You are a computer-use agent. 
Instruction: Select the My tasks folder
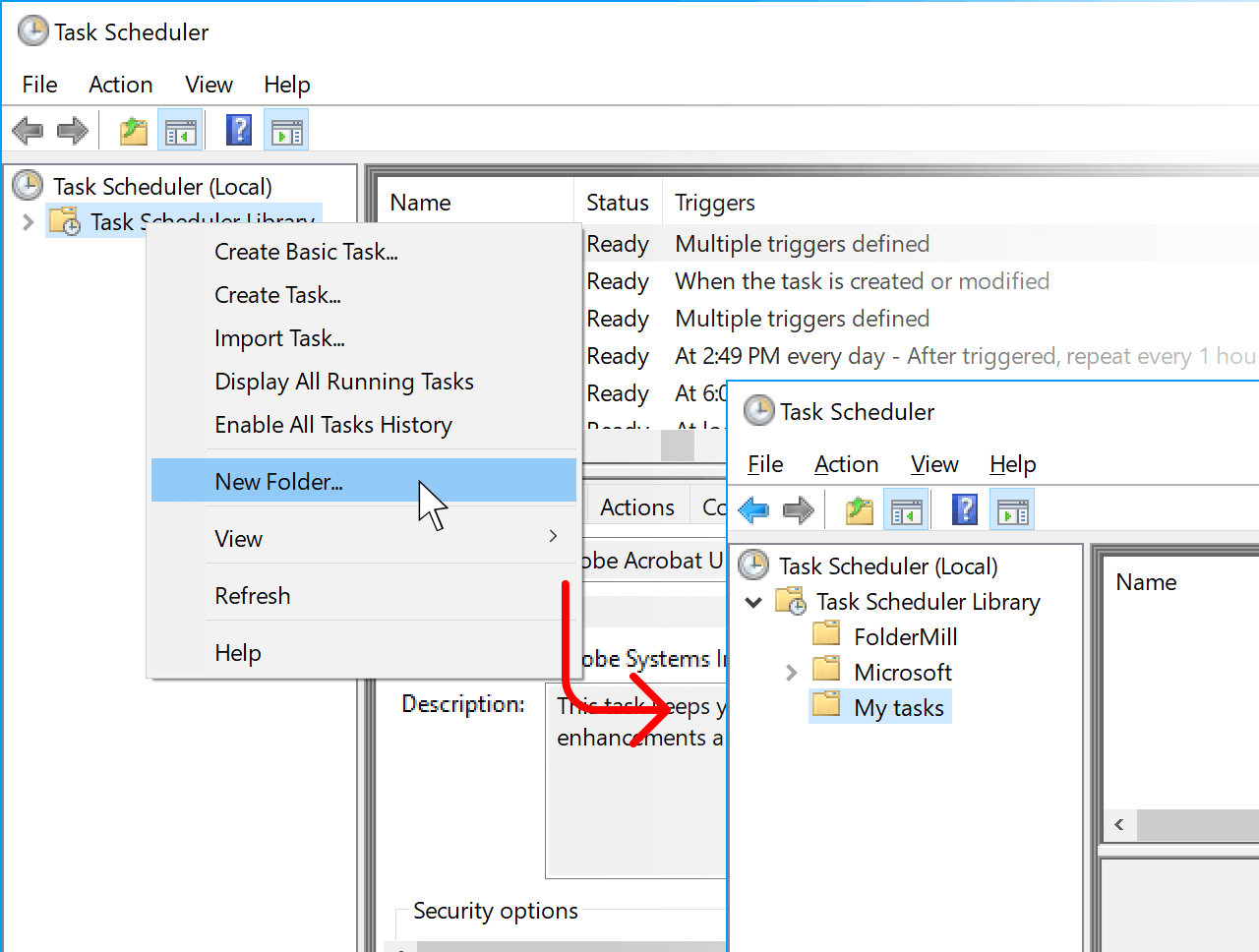click(897, 708)
